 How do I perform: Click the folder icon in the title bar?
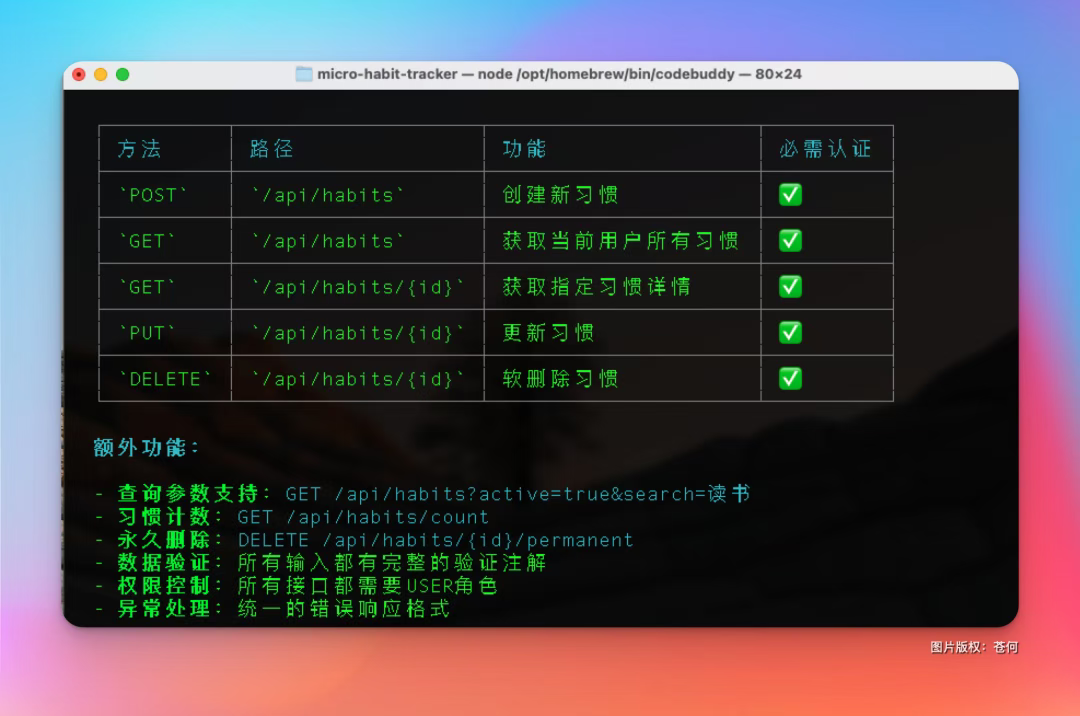(304, 74)
